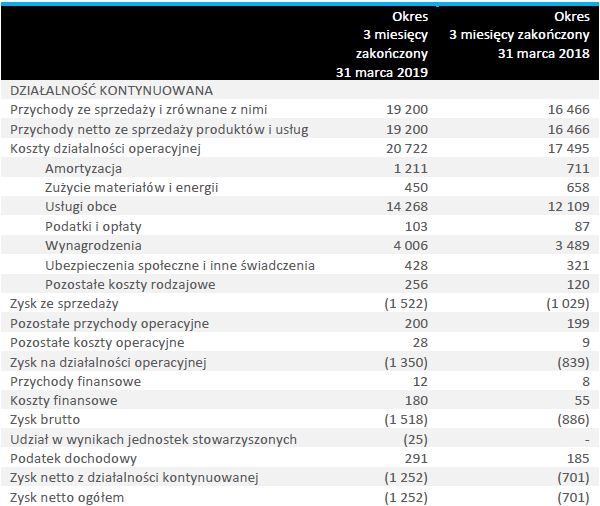Select the 'Podatki i opłaty' label
Screen dimensions: 600x506
(93, 227)
